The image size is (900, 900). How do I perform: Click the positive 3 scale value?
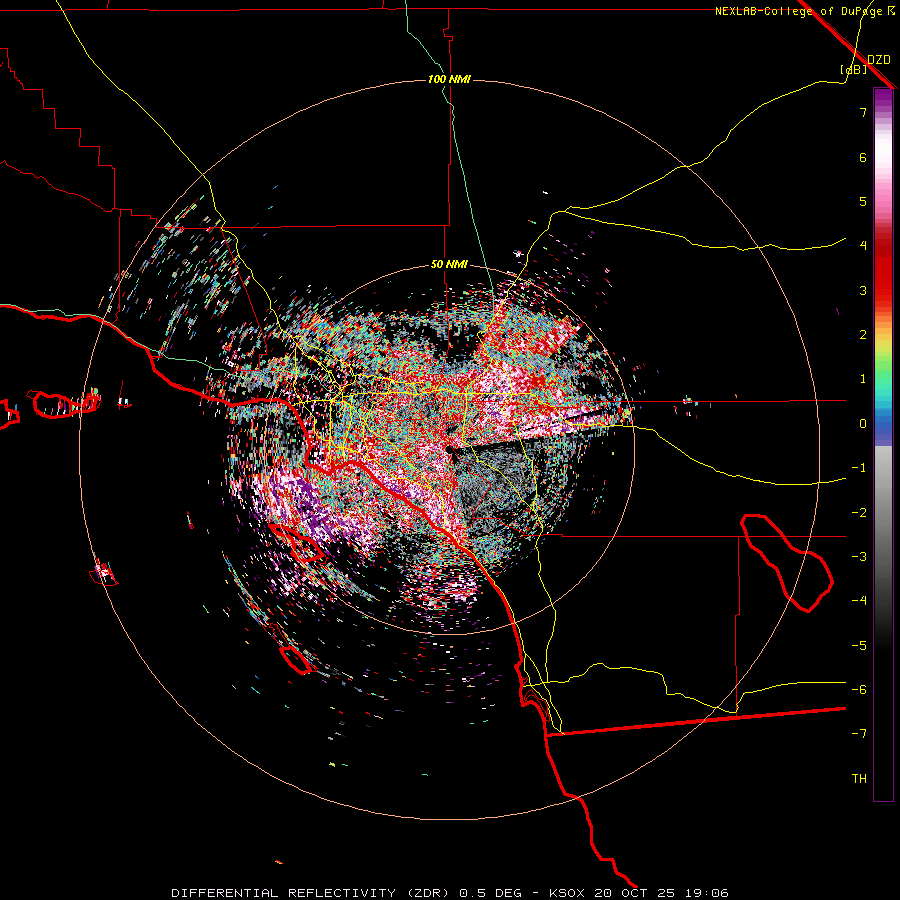(x=863, y=290)
